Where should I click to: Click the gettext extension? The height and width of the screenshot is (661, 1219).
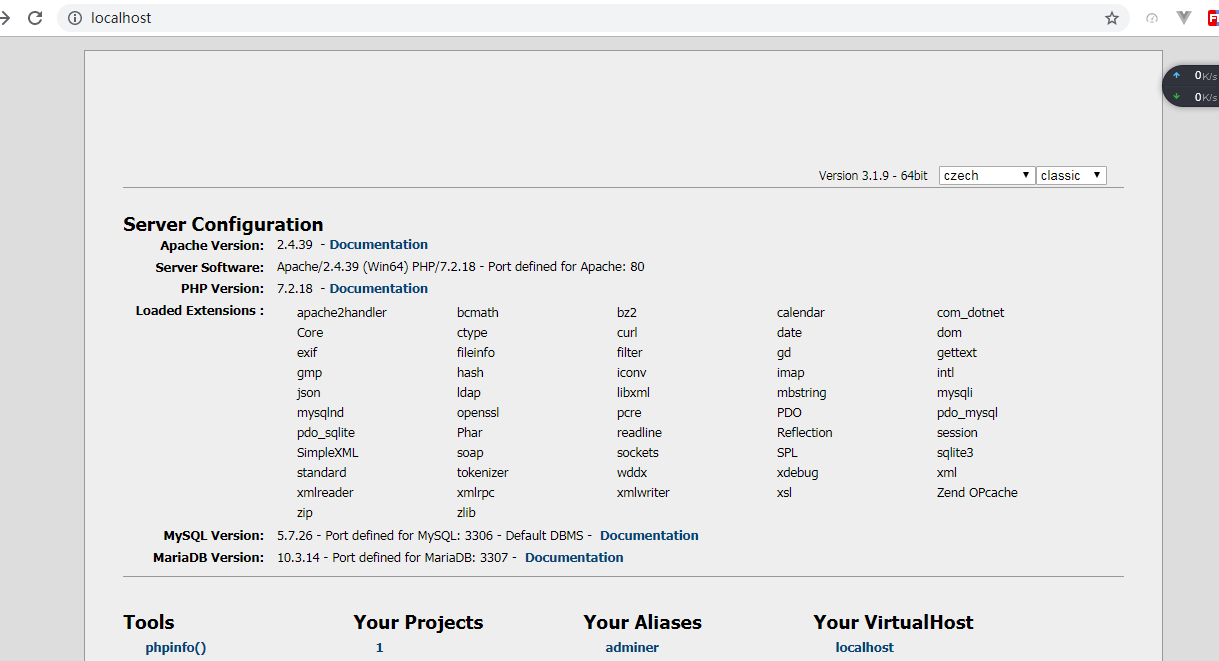tap(957, 353)
